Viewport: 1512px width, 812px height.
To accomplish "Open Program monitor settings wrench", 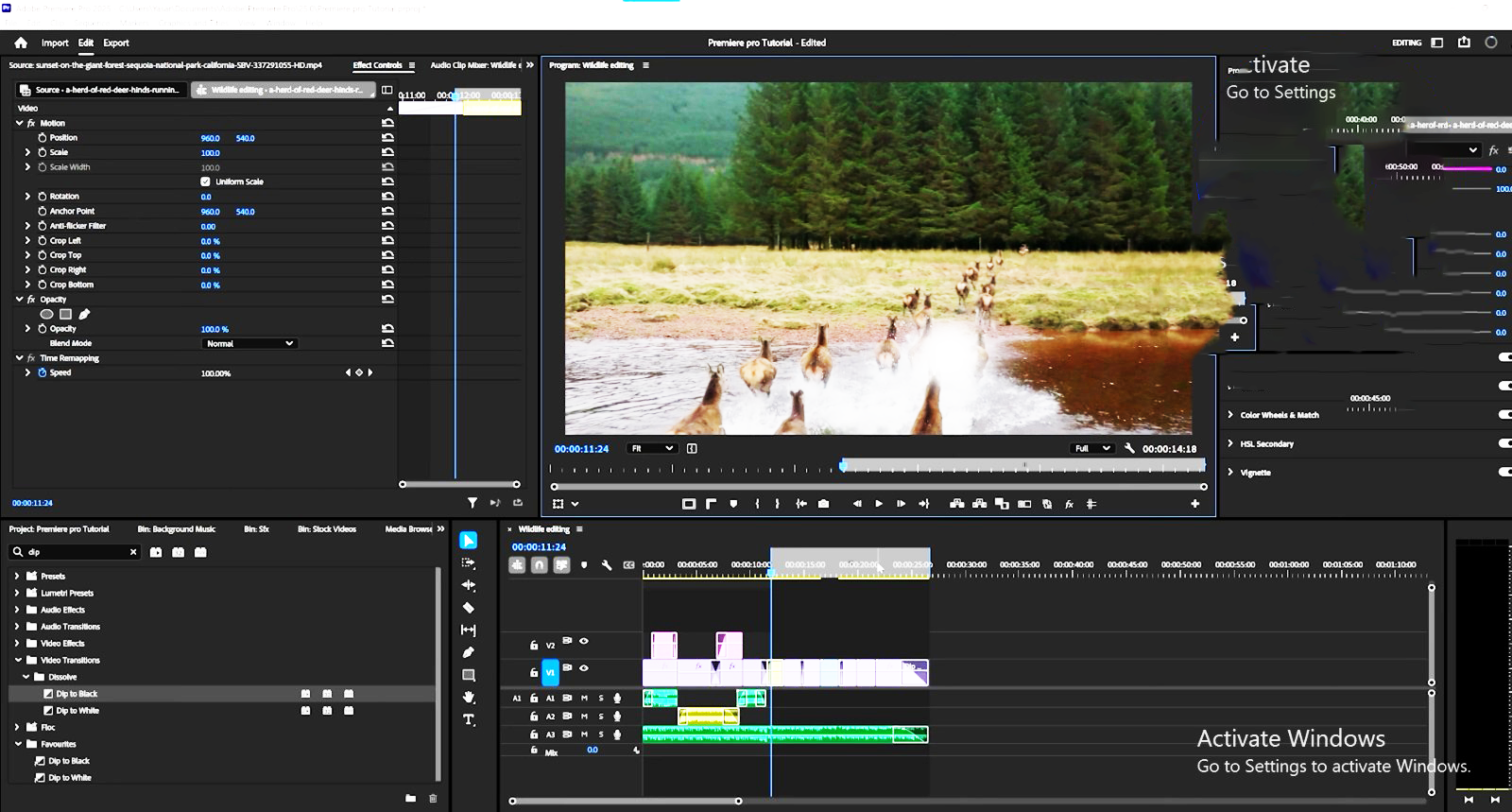I will click(x=1129, y=448).
